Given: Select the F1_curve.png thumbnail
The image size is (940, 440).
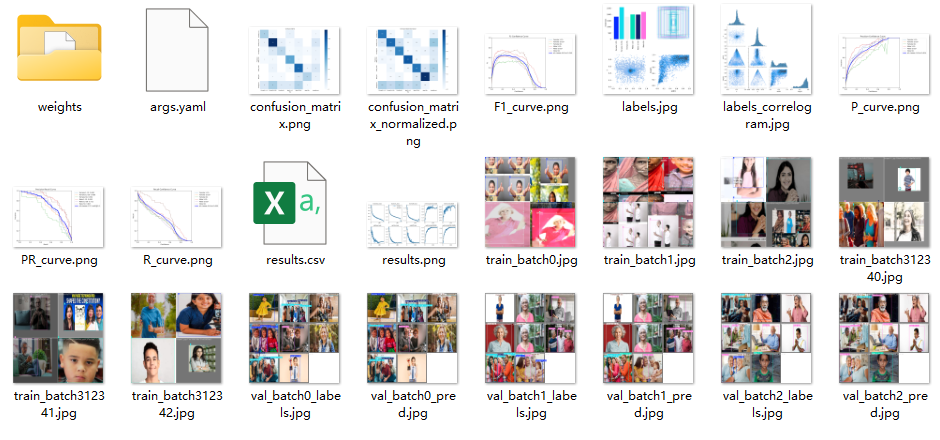Looking at the screenshot, I should [530, 64].
